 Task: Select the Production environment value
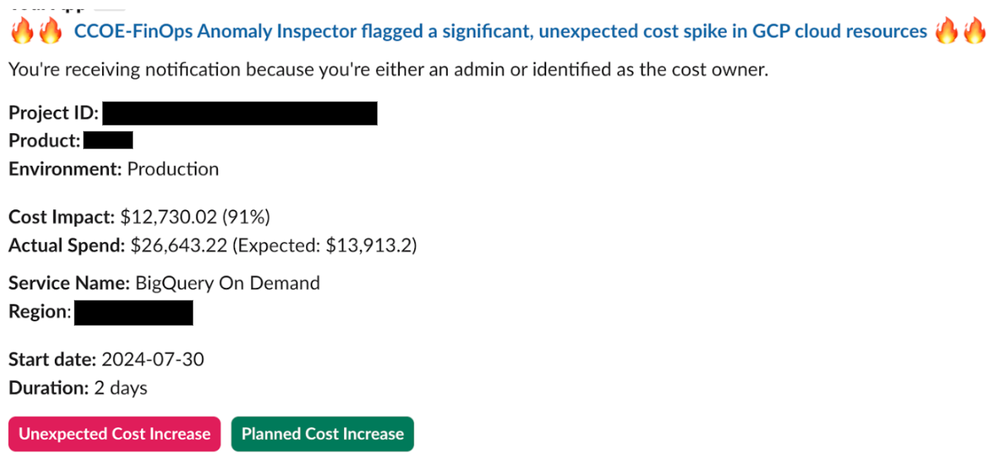pyautogui.click(x=172, y=169)
